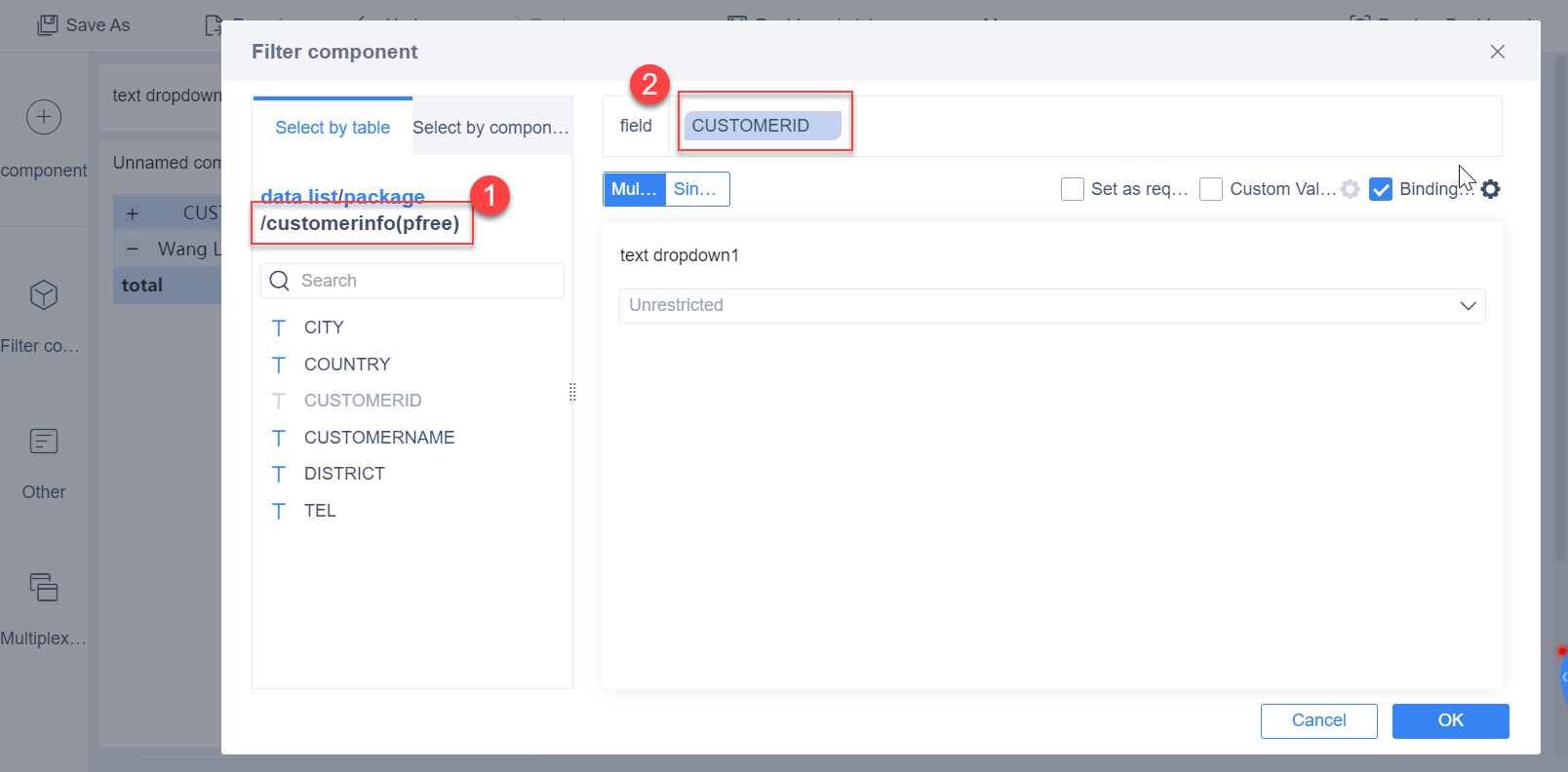The width and height of the screenshot is (1568, 772).
Task: Enable the Set as required checkbox
Action: (1073, 189)
